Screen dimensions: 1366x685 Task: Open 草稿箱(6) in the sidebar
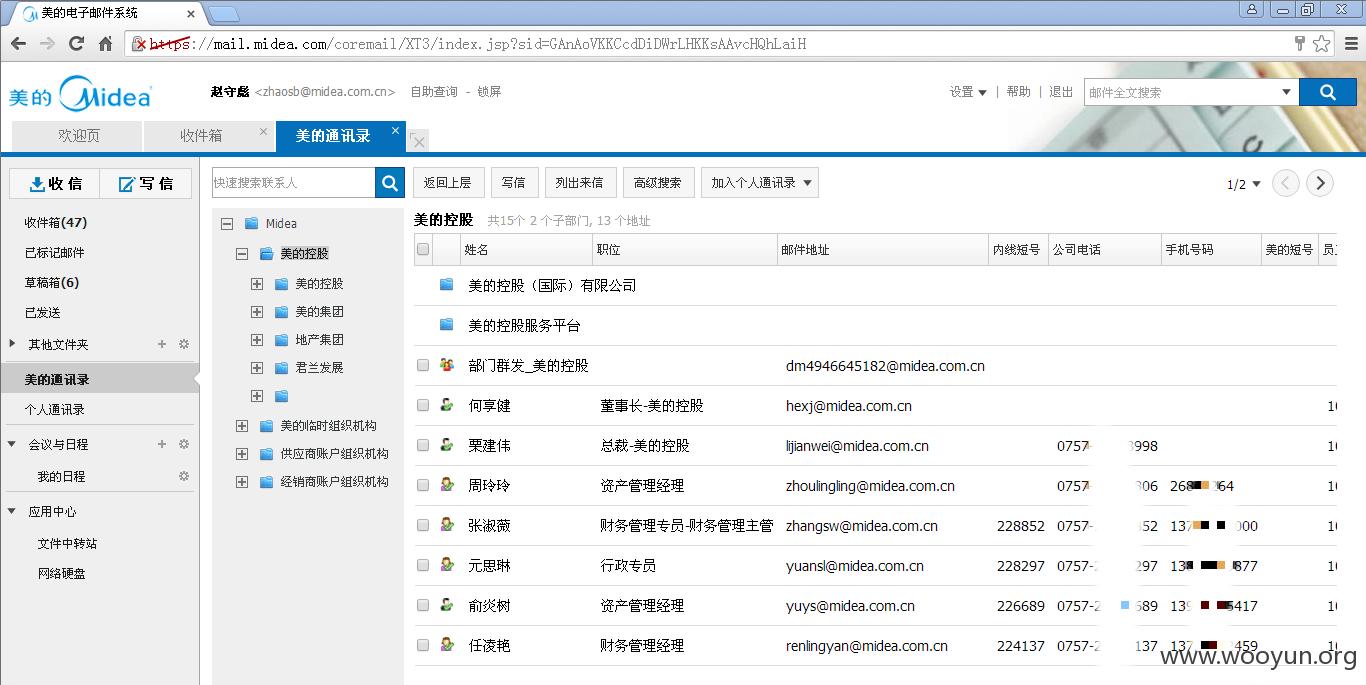coord(52,283)
